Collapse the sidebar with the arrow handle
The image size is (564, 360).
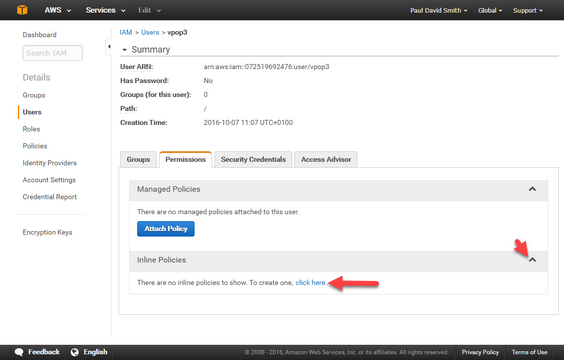[x=109, y=46]
